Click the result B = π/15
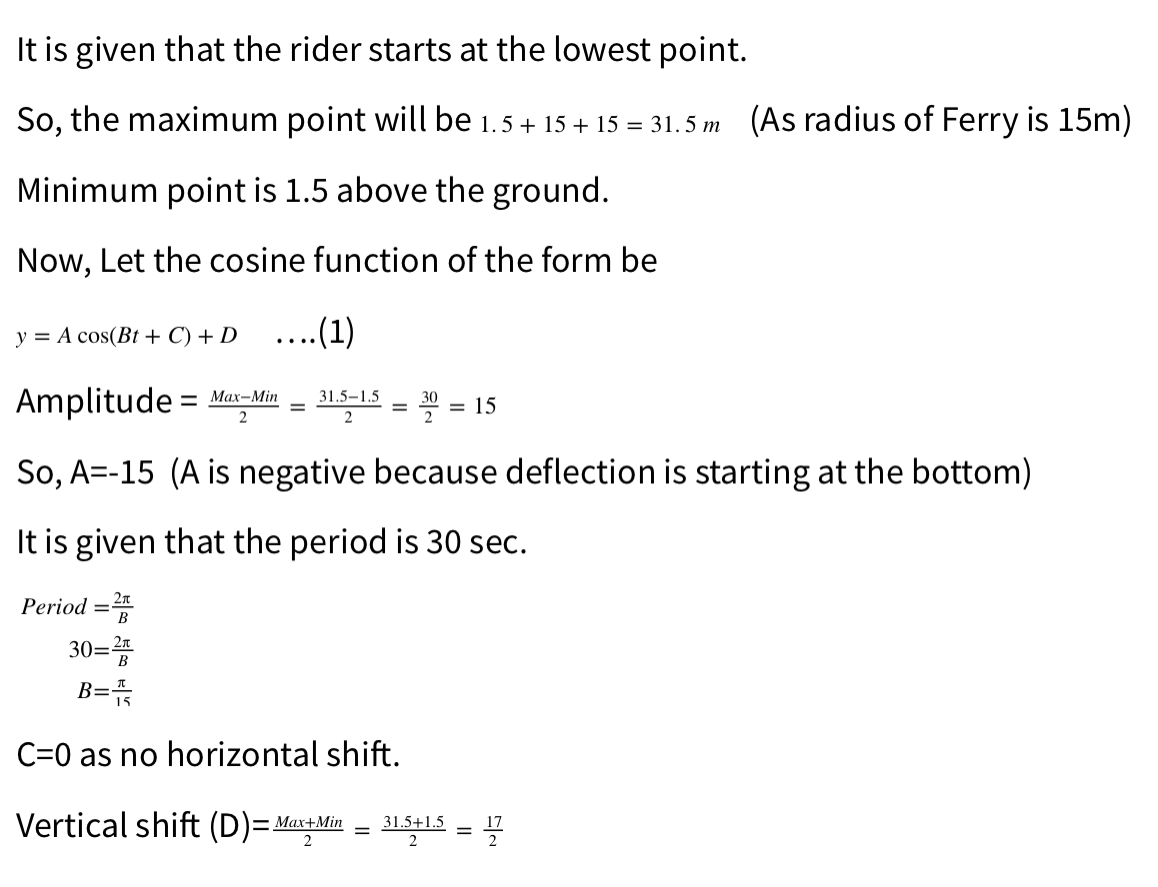The width and height of the screenshot is (1158, 887). [104, 691]
